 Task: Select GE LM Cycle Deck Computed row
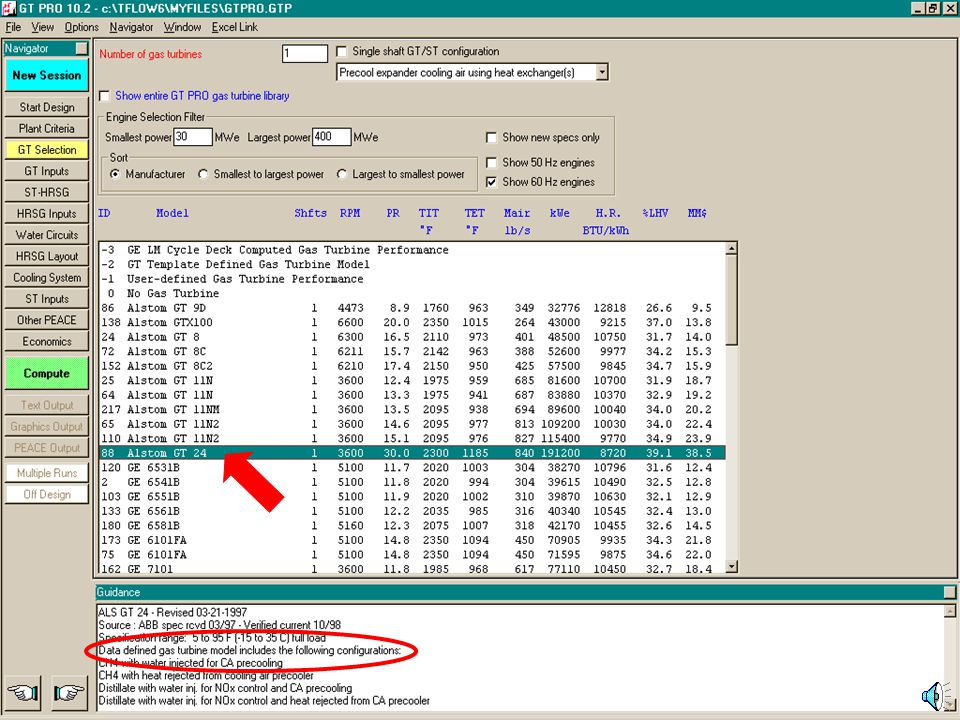click(x=412, y=250)
